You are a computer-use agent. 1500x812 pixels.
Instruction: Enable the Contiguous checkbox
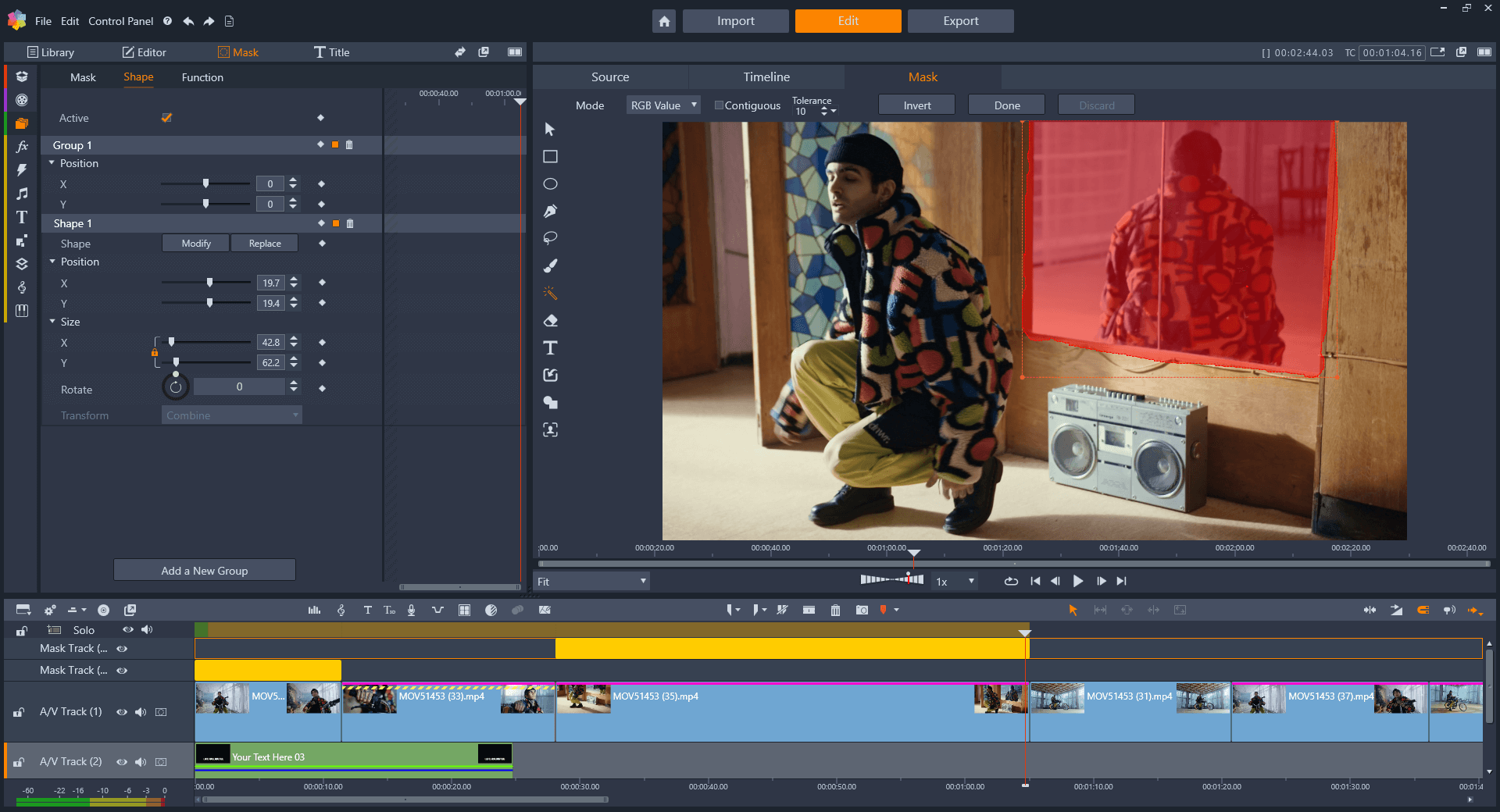coord(719,105)
